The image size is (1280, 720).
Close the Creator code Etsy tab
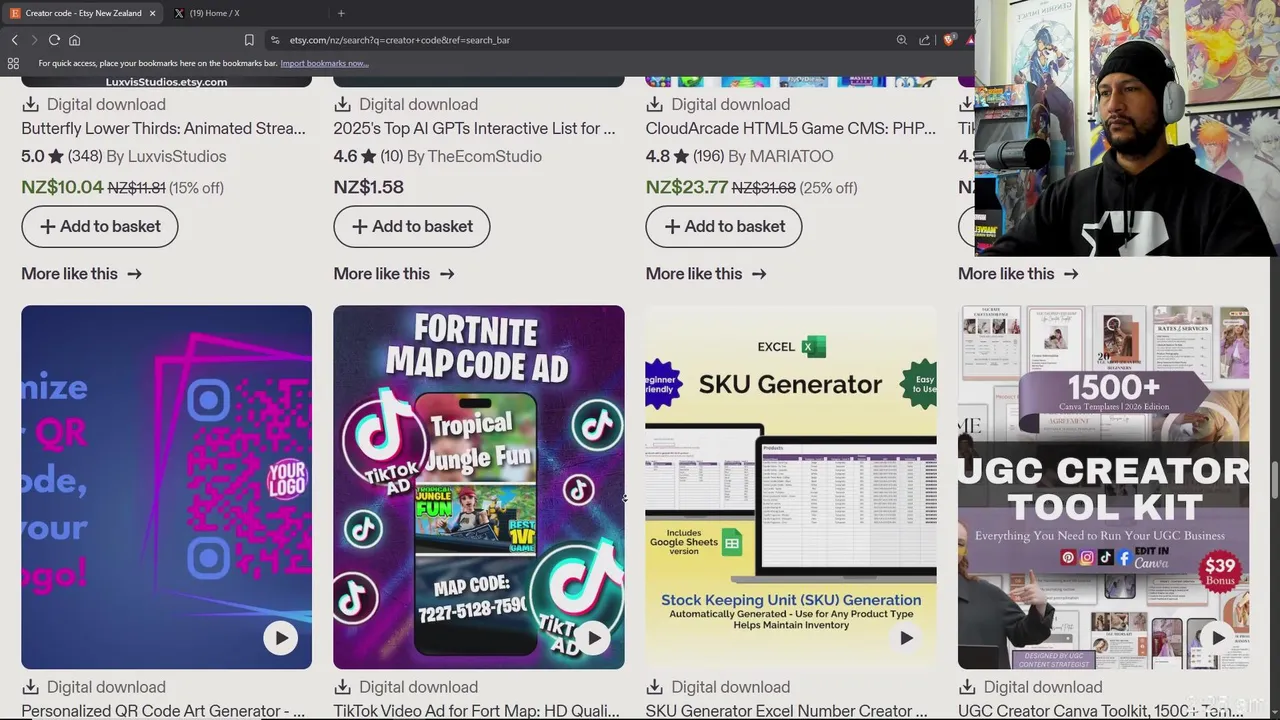(152, 13)
